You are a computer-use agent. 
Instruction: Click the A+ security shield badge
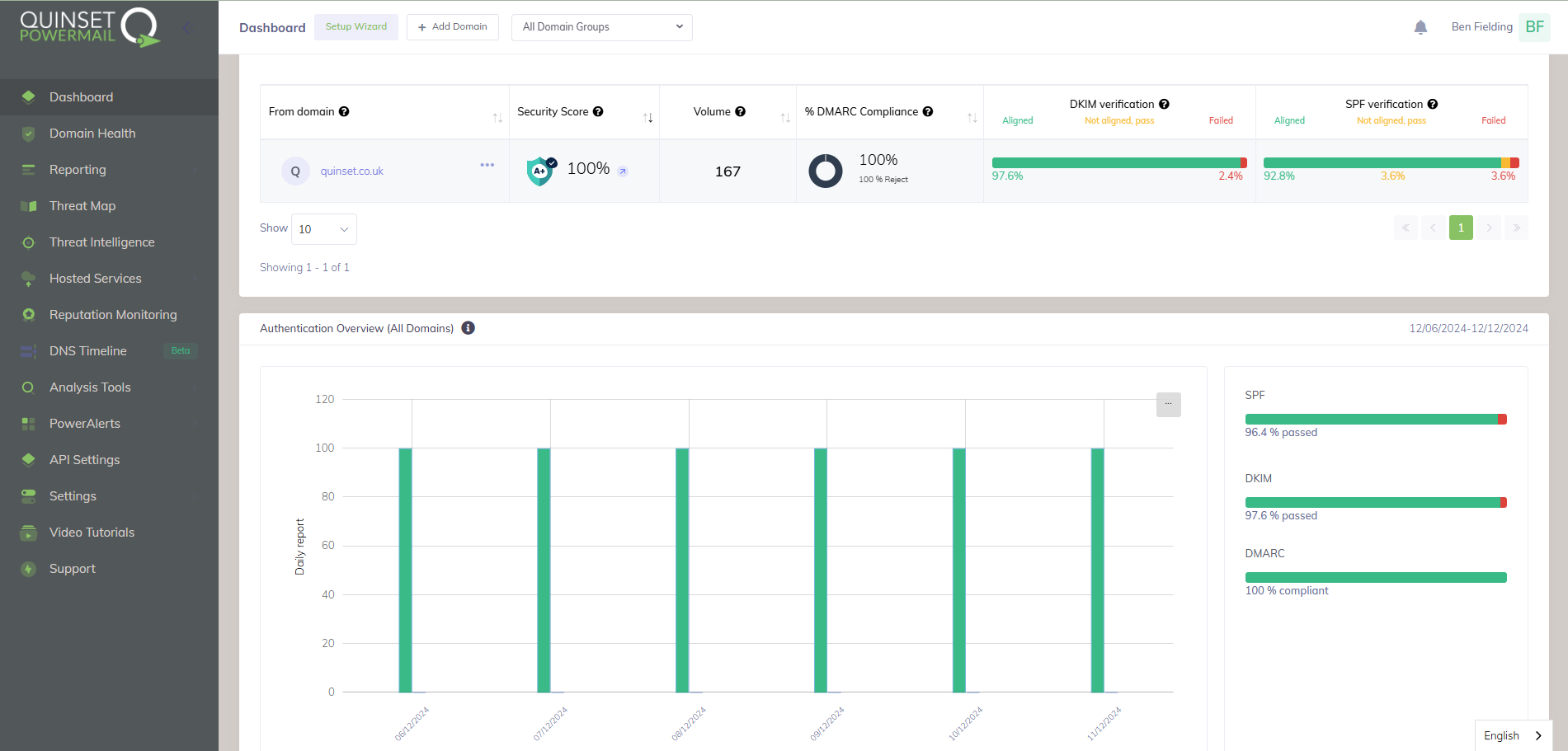tap(539, 171)
